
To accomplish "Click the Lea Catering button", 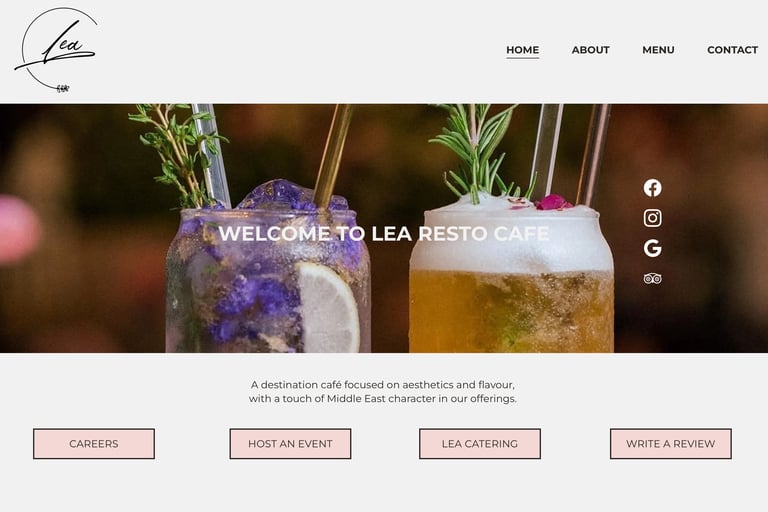I will coord(480,444).
